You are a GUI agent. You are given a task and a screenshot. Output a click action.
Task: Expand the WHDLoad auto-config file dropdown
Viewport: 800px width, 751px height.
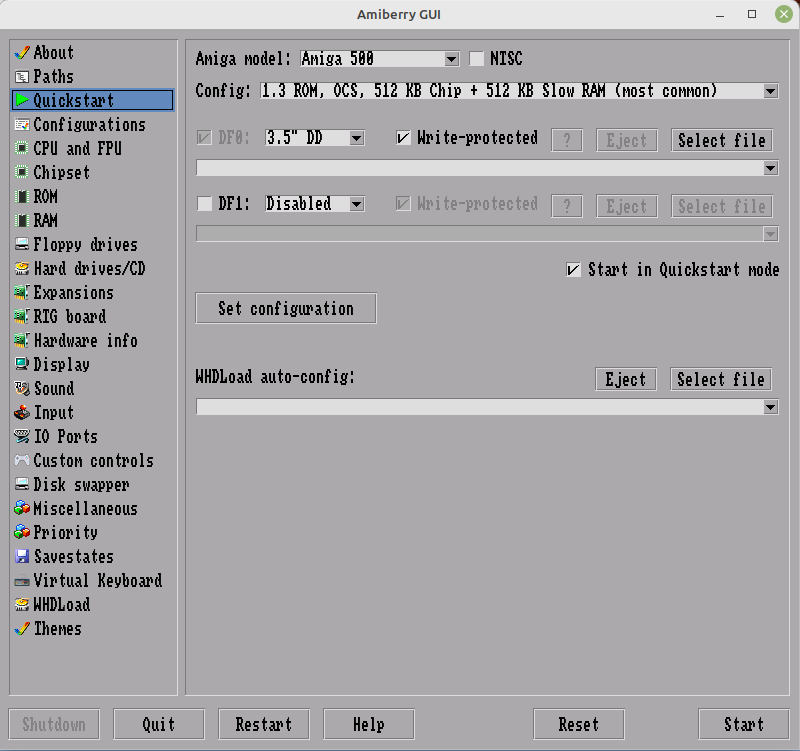coord(487,407)
